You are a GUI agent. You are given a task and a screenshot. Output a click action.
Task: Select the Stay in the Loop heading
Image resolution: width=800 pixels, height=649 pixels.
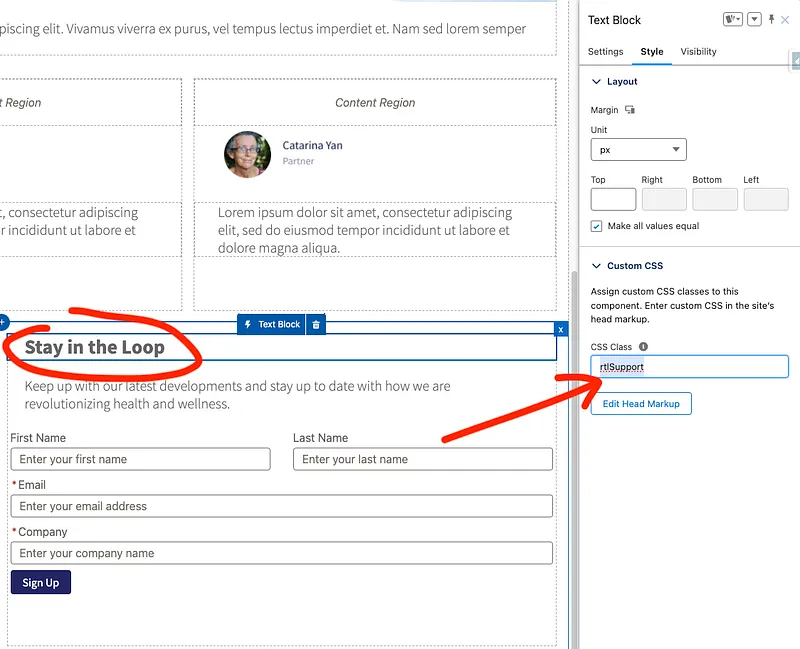click(94, 347)
